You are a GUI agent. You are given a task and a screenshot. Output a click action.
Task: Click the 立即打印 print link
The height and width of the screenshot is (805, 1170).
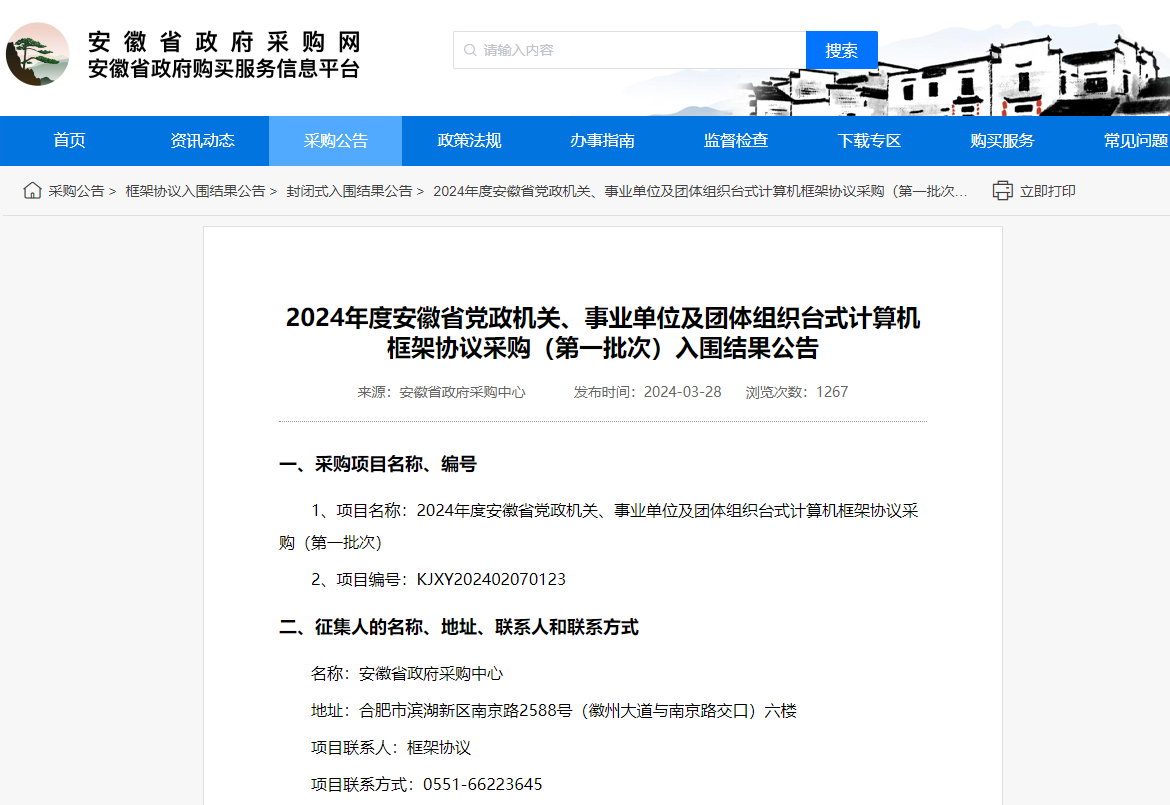pos(1048,191)
